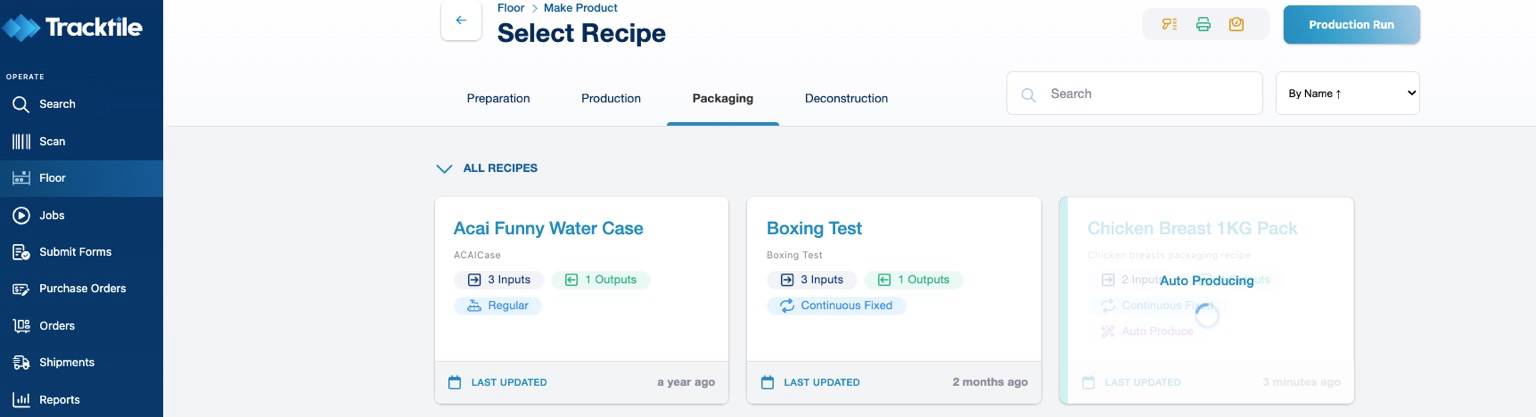Viewport: 1536px width, 417px height.
Task: Open Scan from the sidebar
Action: pyautogui.click(x=51, y=141)
